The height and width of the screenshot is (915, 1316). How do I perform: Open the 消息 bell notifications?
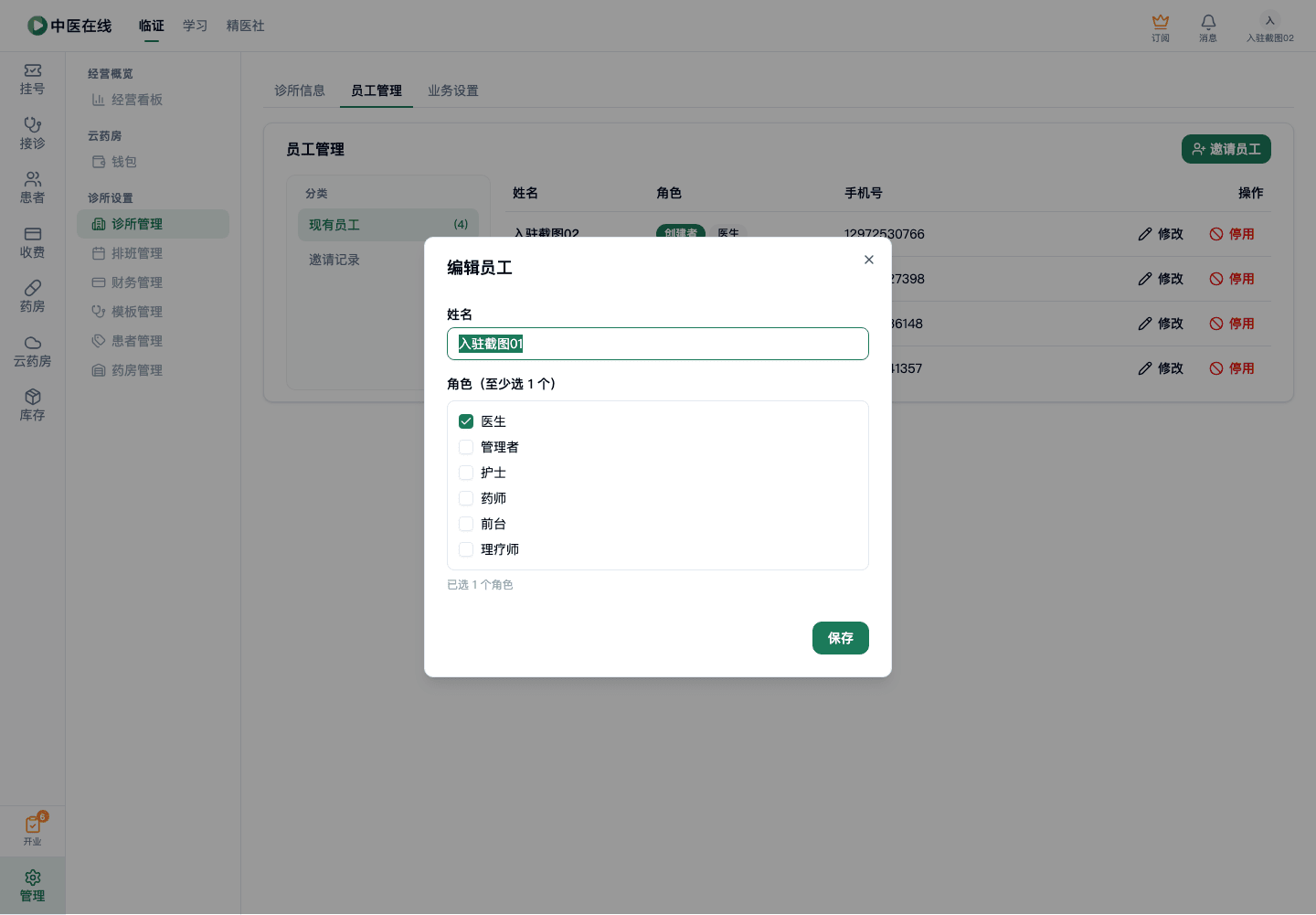coord(1208,27)
